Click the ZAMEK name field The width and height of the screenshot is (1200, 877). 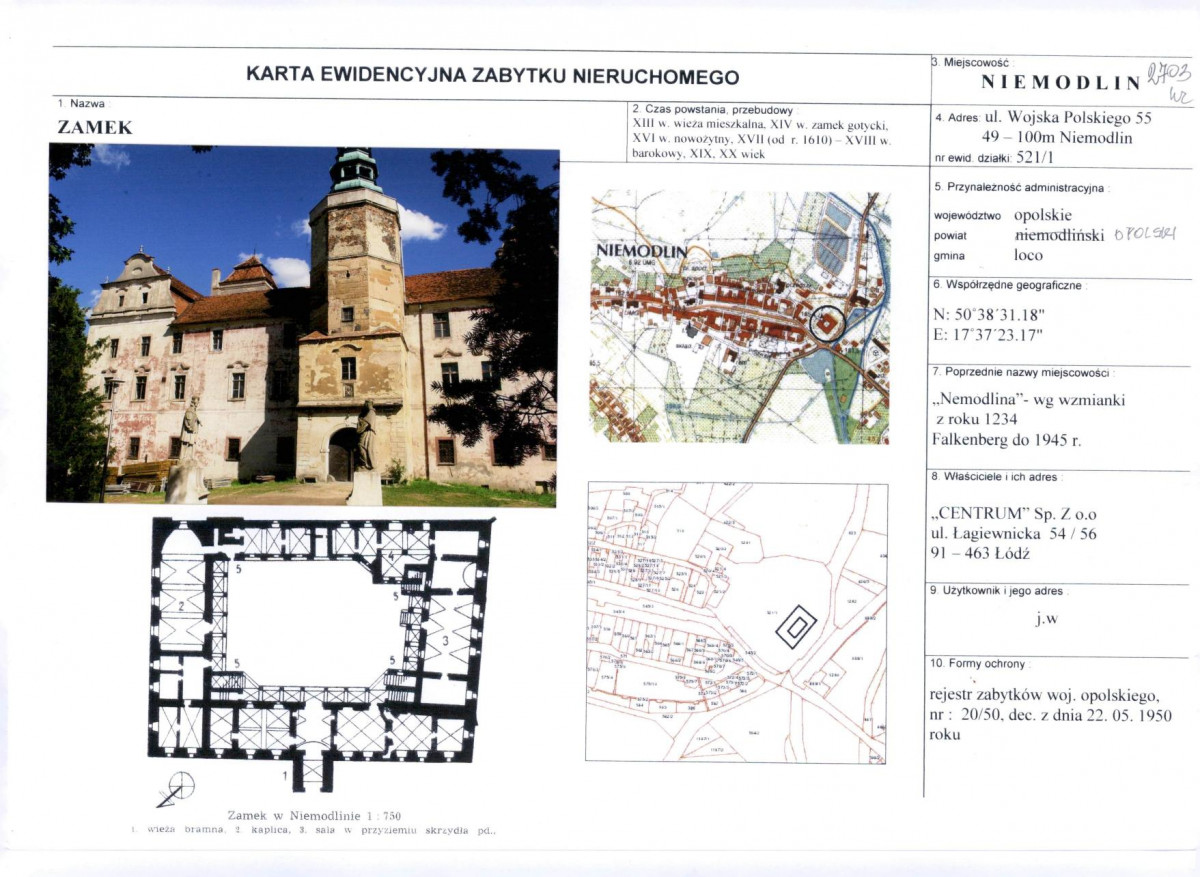pyautogui.click(x=95, y=128)
